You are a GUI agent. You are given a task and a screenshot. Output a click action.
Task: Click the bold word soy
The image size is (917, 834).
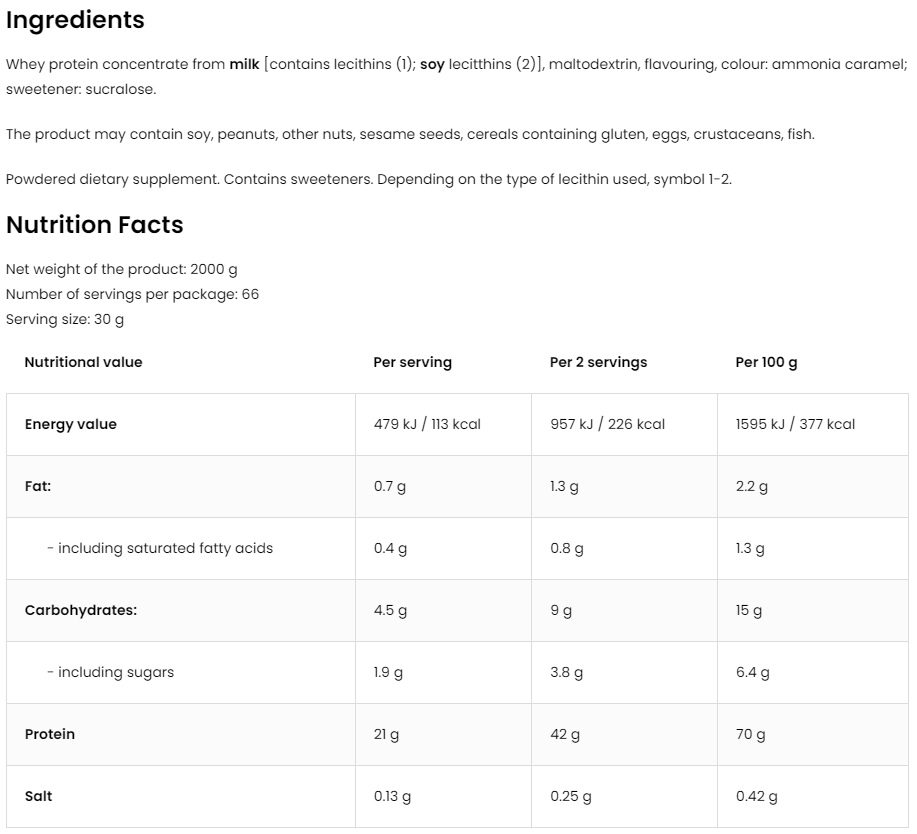coord(432,64)
